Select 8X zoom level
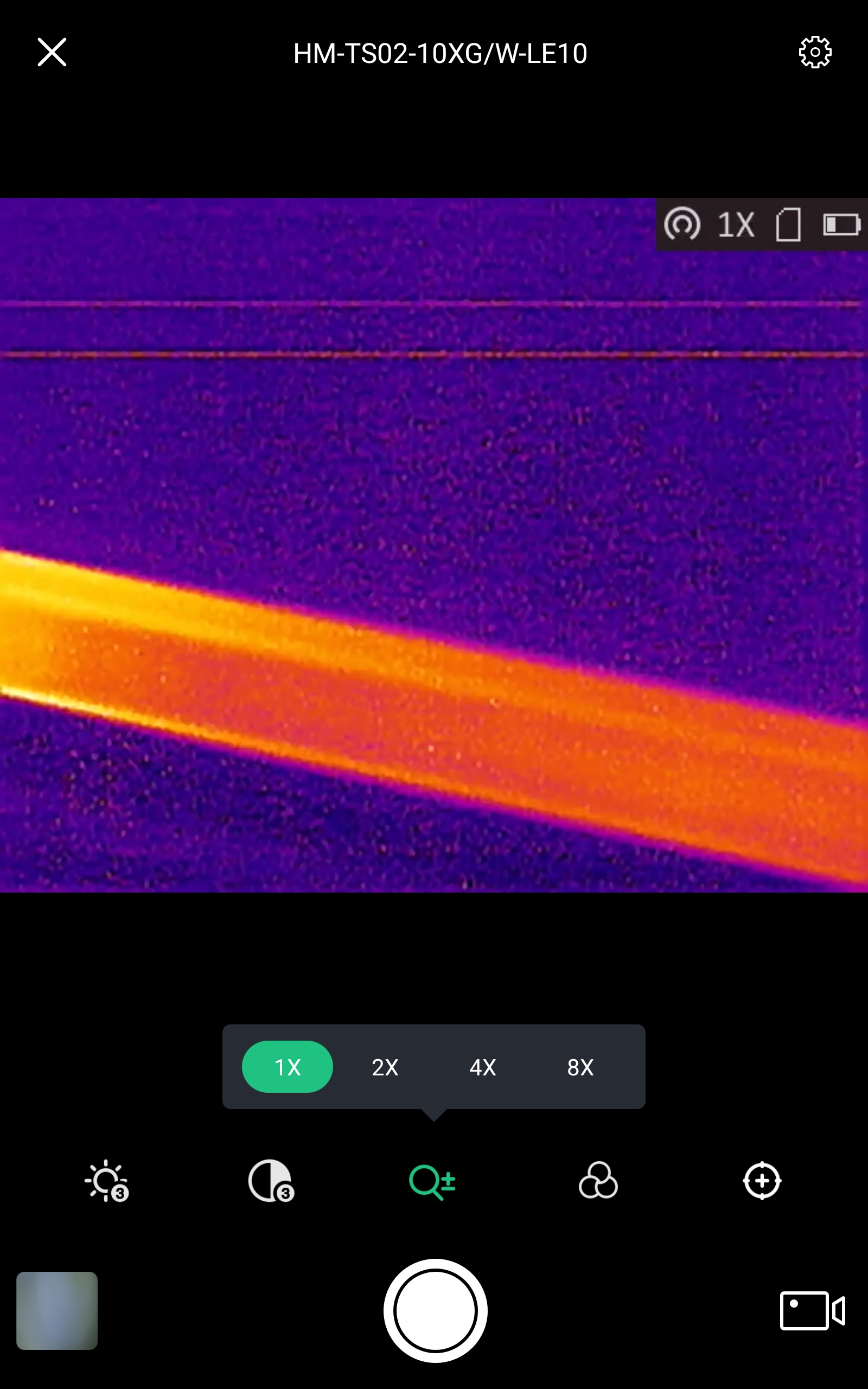The width and height of the screenshot is (868, 1389). coord(580,1067)
